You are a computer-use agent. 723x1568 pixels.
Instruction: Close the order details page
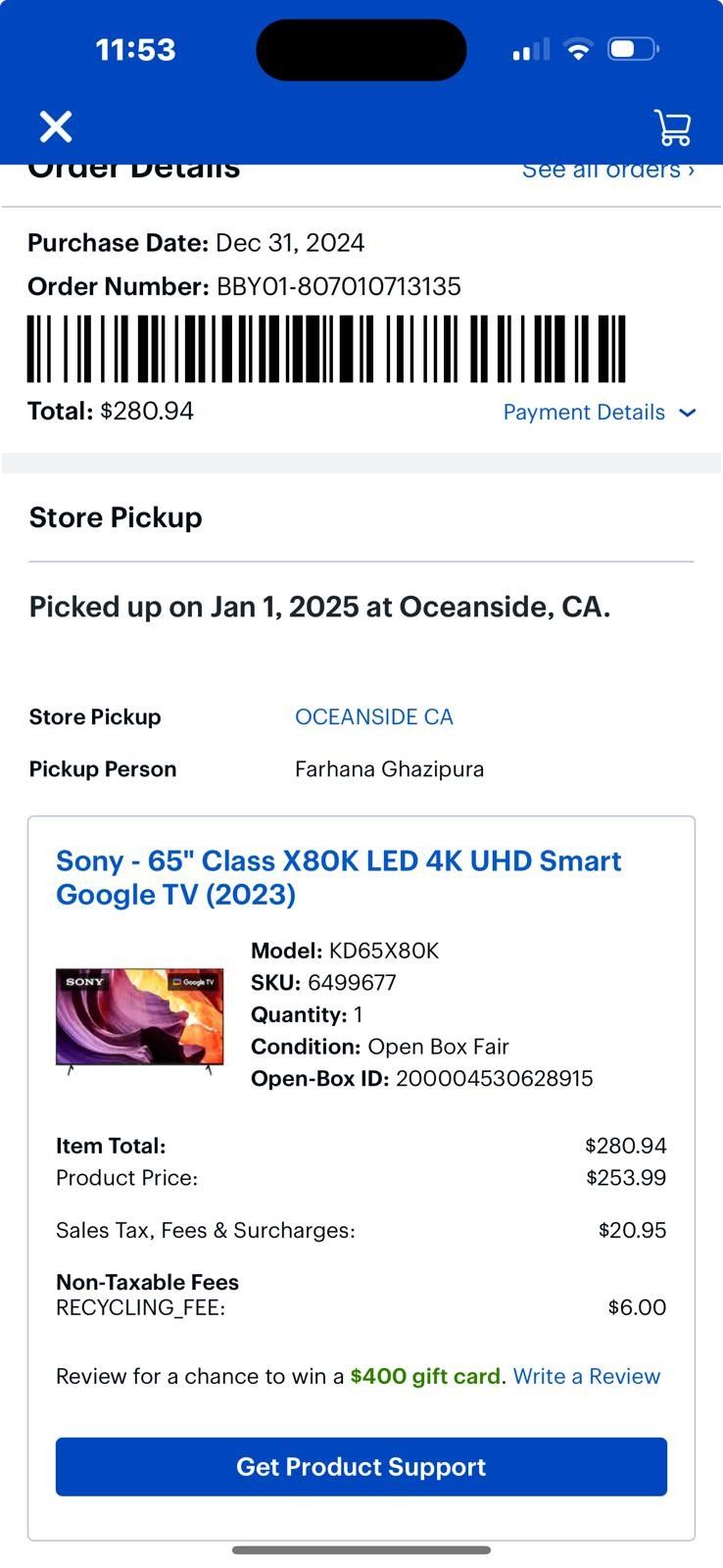56,127
